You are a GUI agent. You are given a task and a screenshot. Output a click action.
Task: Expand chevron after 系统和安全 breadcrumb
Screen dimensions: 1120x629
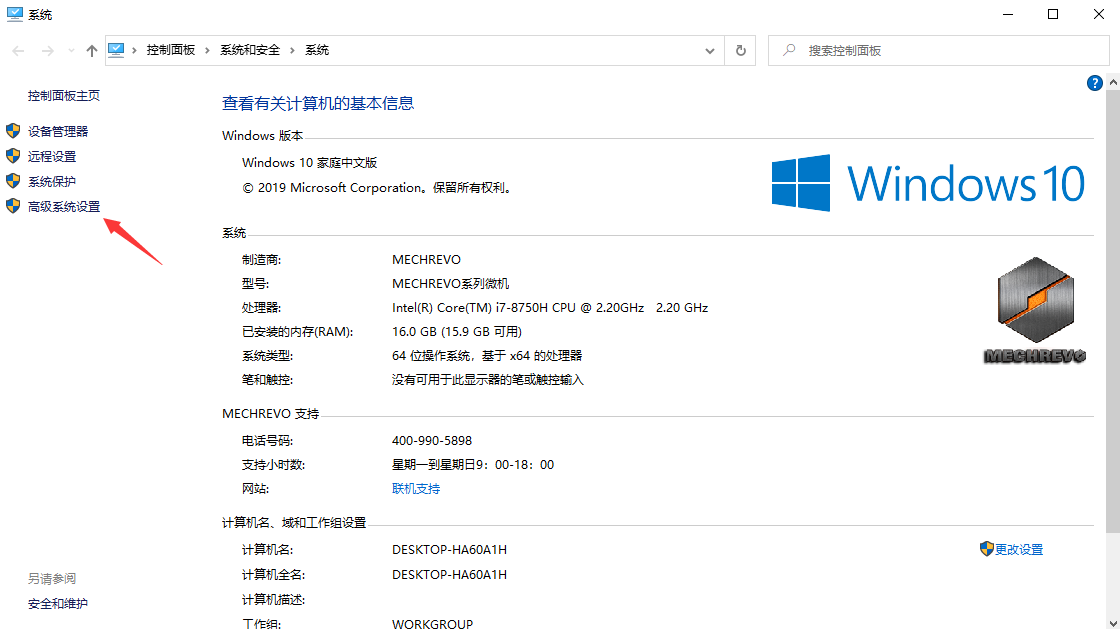pyautogui.click(x=292, y=50)
